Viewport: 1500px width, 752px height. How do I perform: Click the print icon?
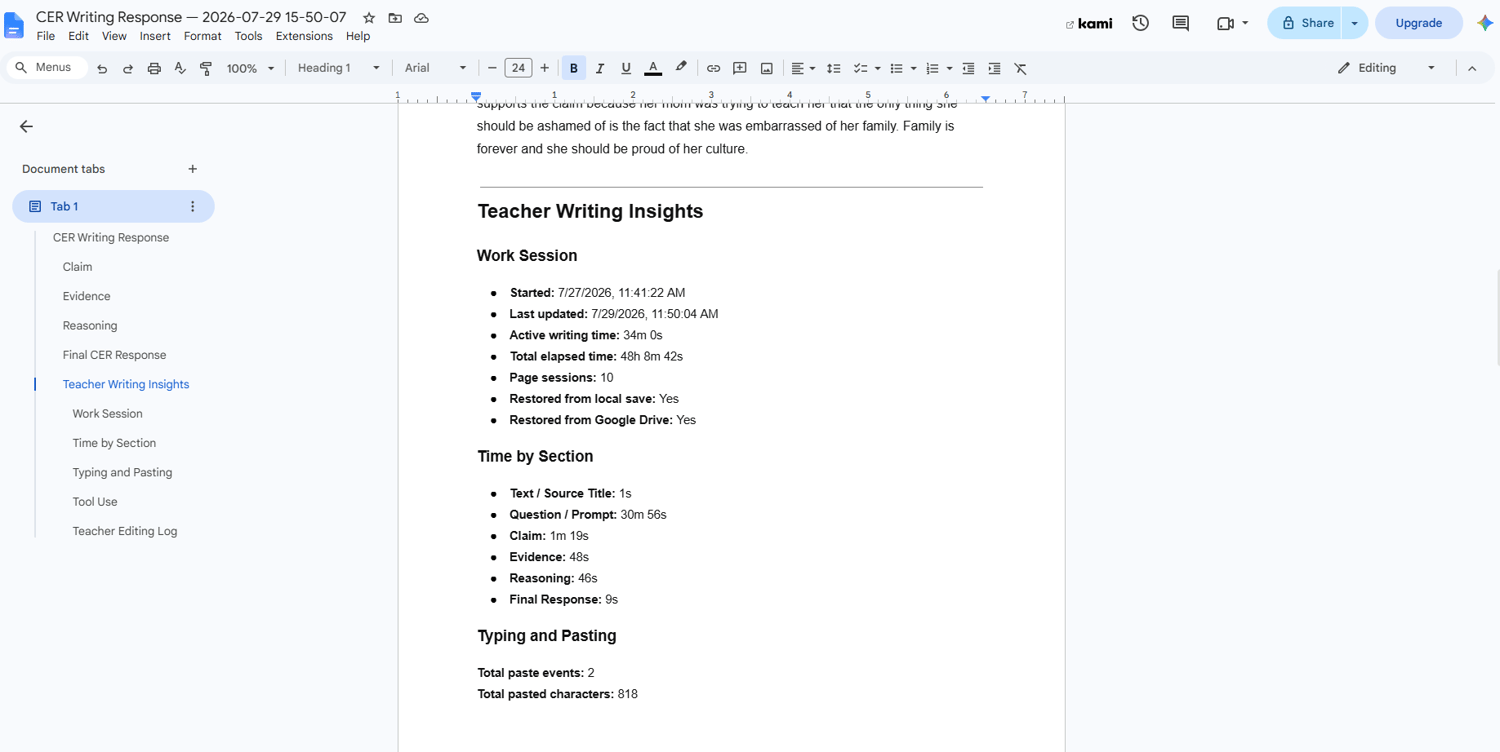pyautogui.click(x=154, y=68)
